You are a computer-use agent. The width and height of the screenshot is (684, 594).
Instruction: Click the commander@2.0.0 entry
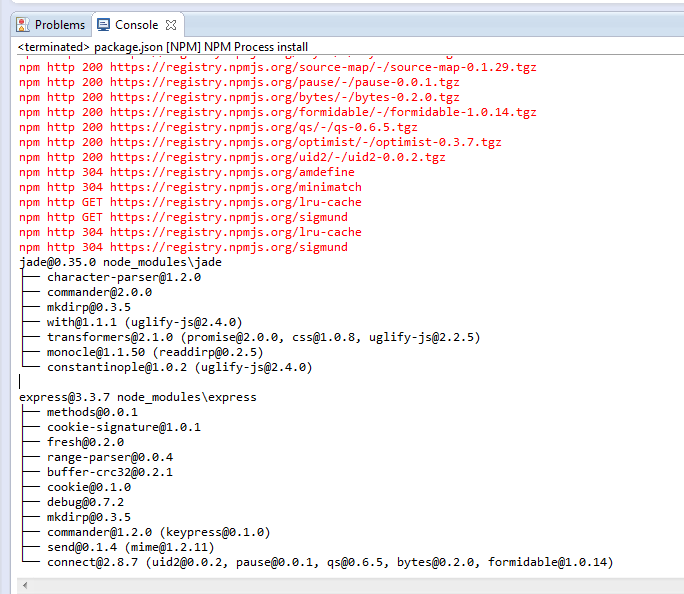point(99,292)
